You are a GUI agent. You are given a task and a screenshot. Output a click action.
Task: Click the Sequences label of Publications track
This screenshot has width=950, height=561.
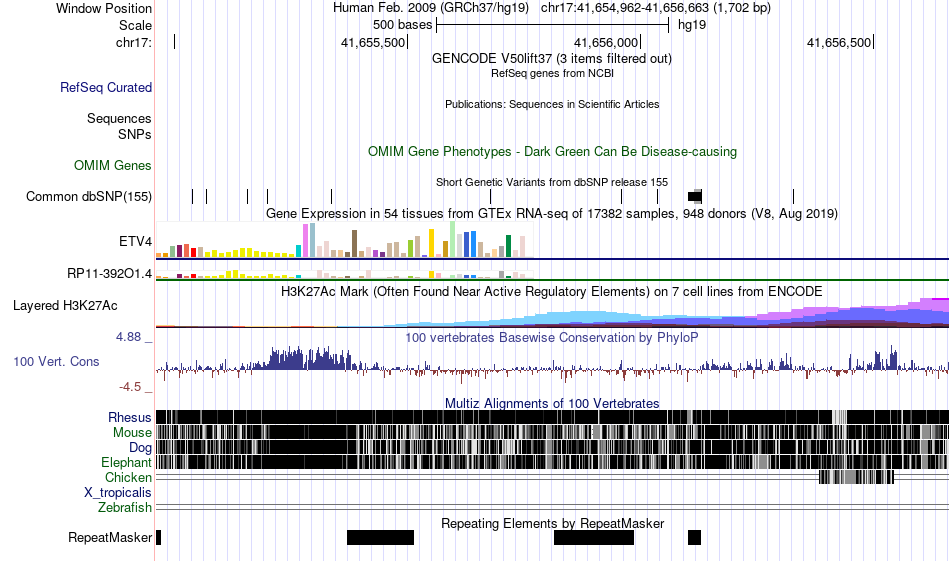pos(119,118)
